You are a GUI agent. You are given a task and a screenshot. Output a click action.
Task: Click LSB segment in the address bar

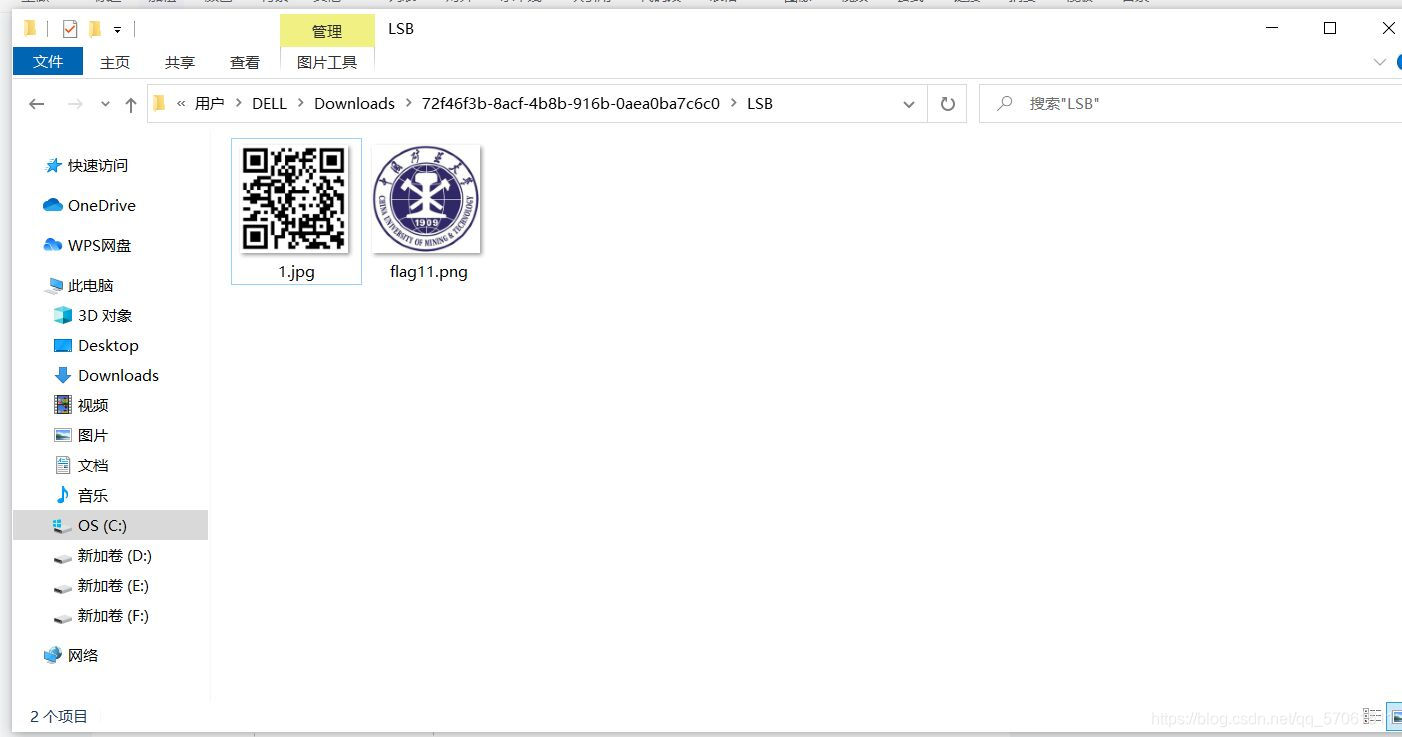tap(760, 103)
